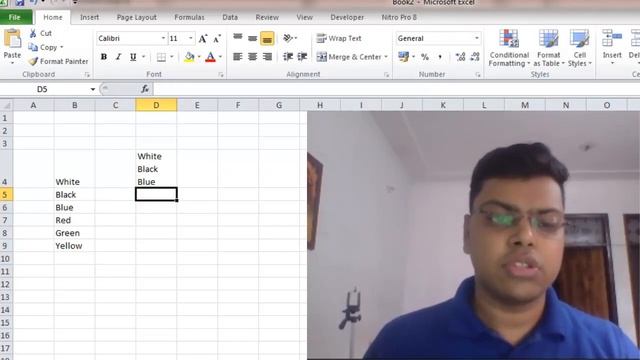The image size is (640, 360).
Task: Expand the Merge & Center dropdown arrow
Action: pyautogui.click(x=386, y=57)
